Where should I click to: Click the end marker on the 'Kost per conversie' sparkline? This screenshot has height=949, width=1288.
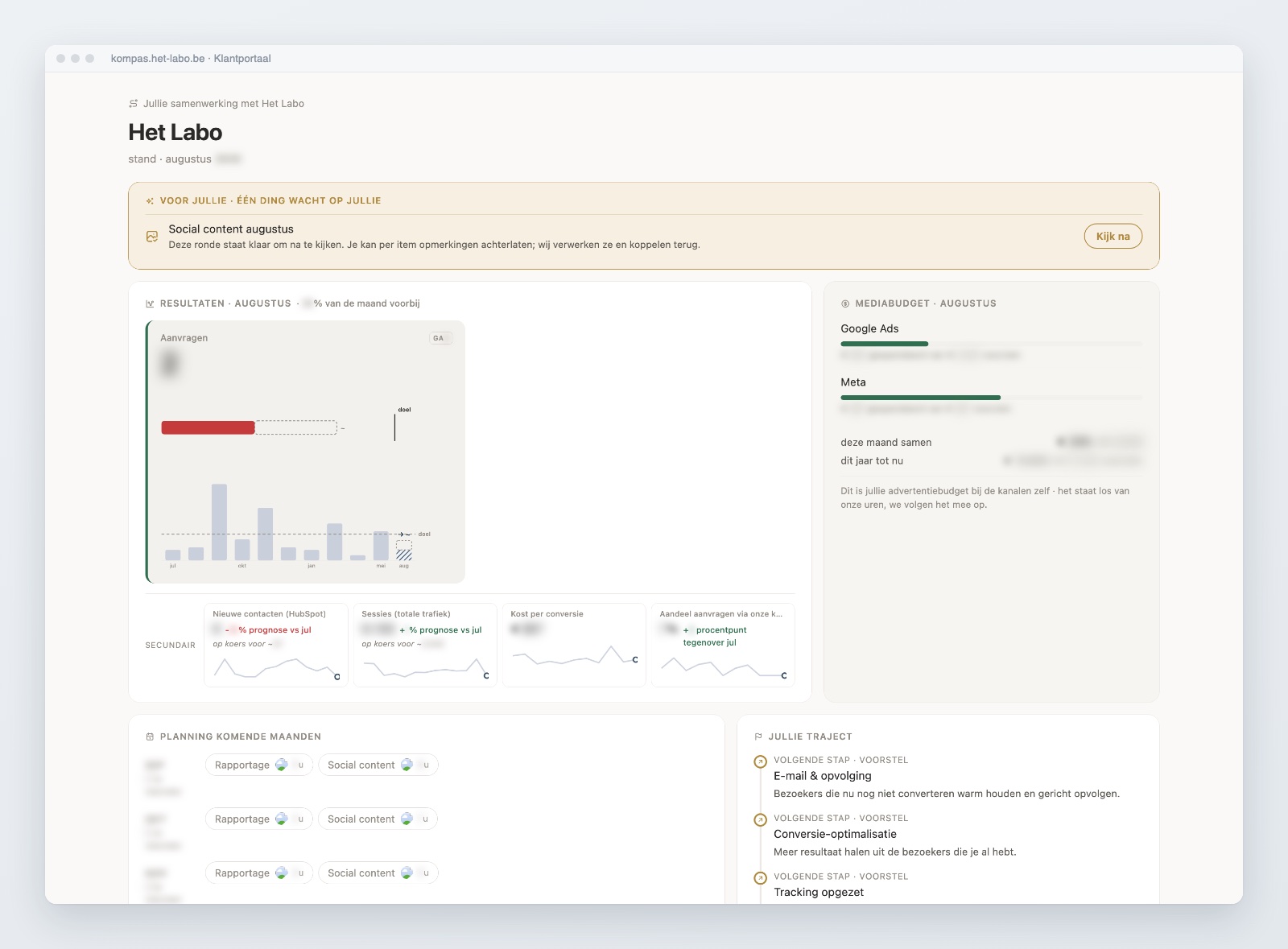click(x=635, y=660)
